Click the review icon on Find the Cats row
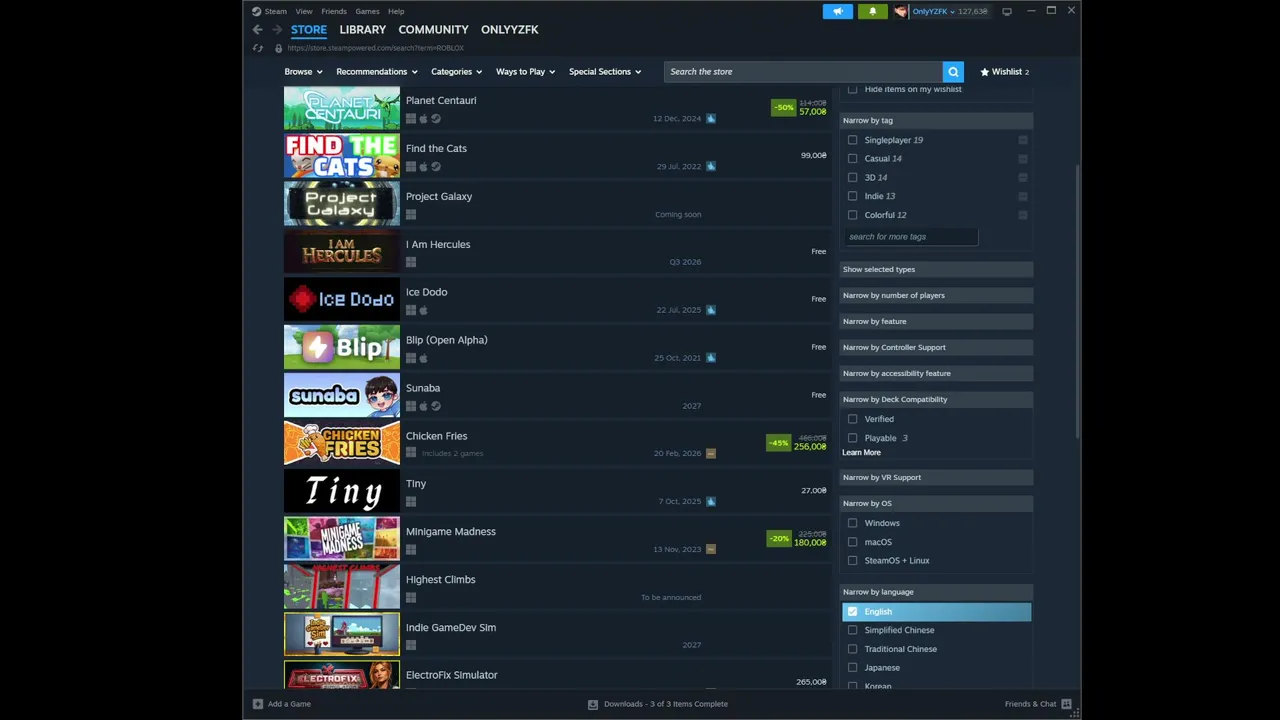The width and height of the screenshot is (1280, 720). (711, 166)
